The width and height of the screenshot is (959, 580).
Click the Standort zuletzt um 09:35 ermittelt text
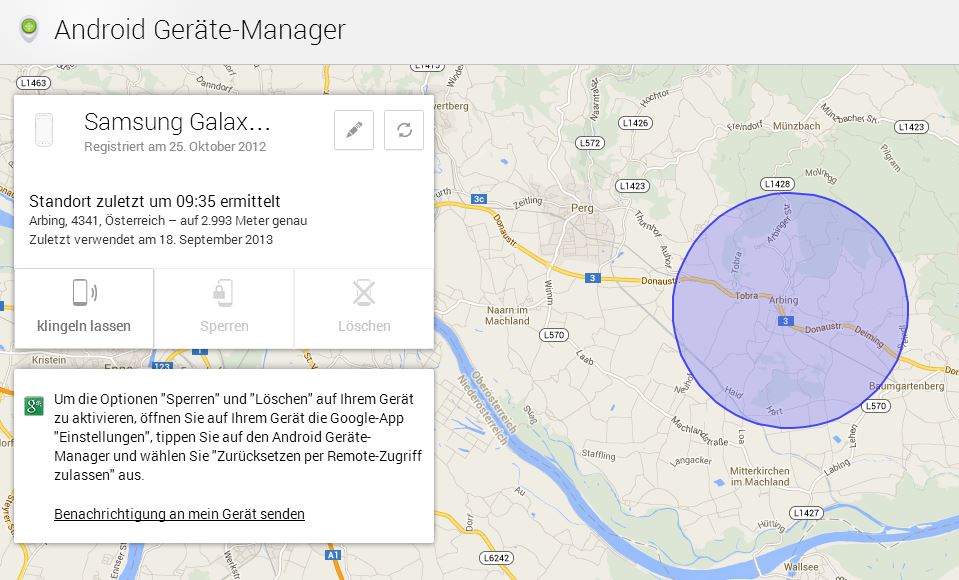coord(155,201)
